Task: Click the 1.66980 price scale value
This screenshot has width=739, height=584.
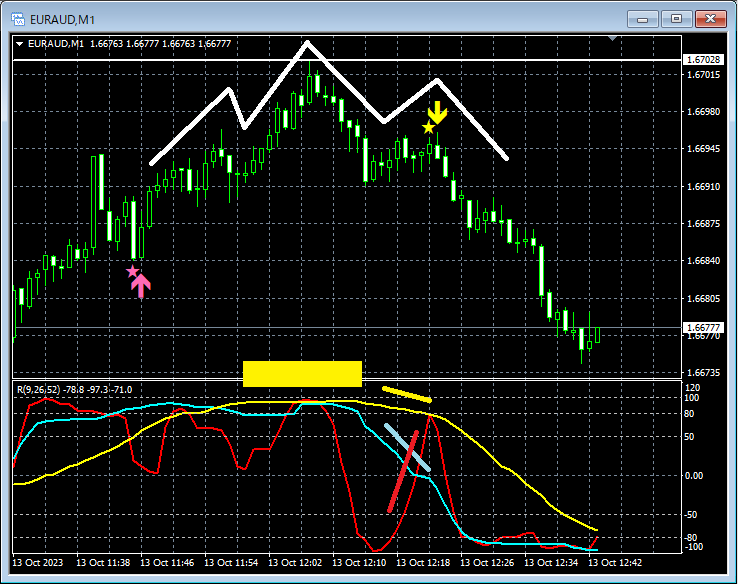Action: 703,111
